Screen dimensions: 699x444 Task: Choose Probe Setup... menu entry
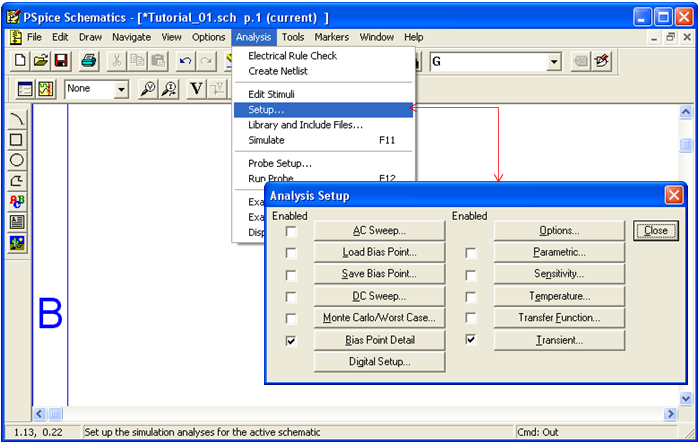tap(323, 163)
